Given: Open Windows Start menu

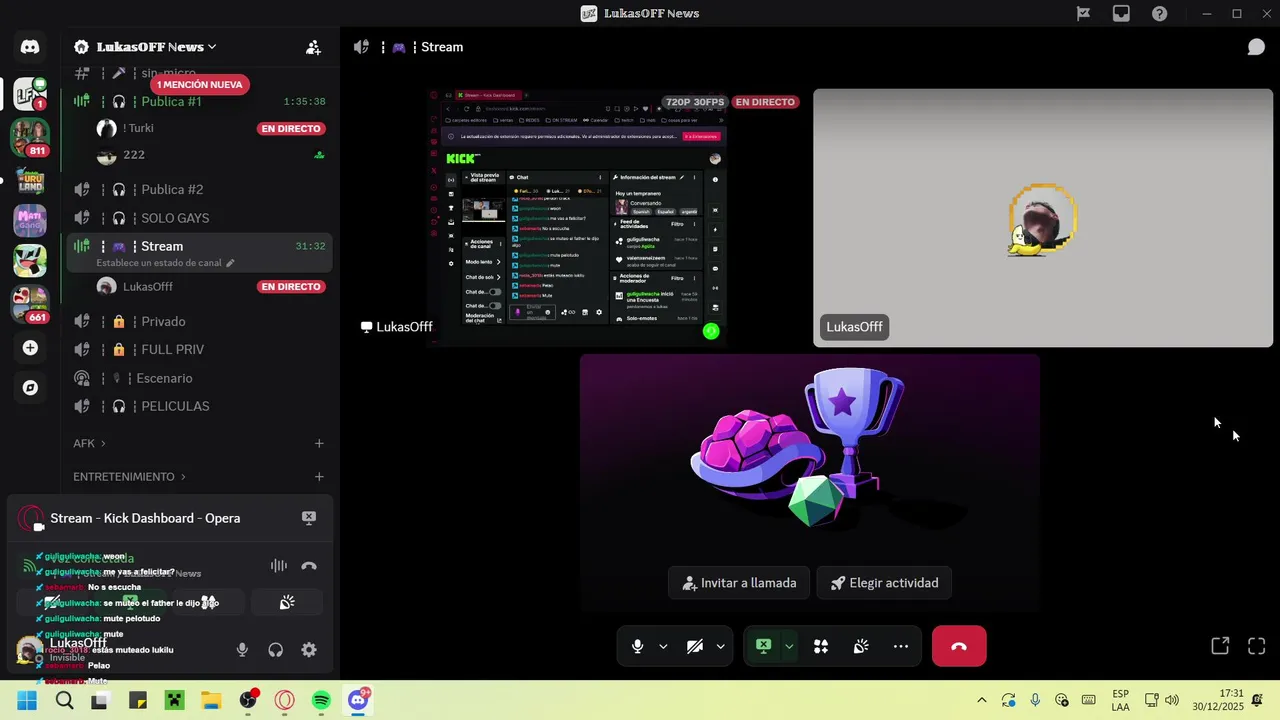Looking at the screenshot, I should (27, 700).
